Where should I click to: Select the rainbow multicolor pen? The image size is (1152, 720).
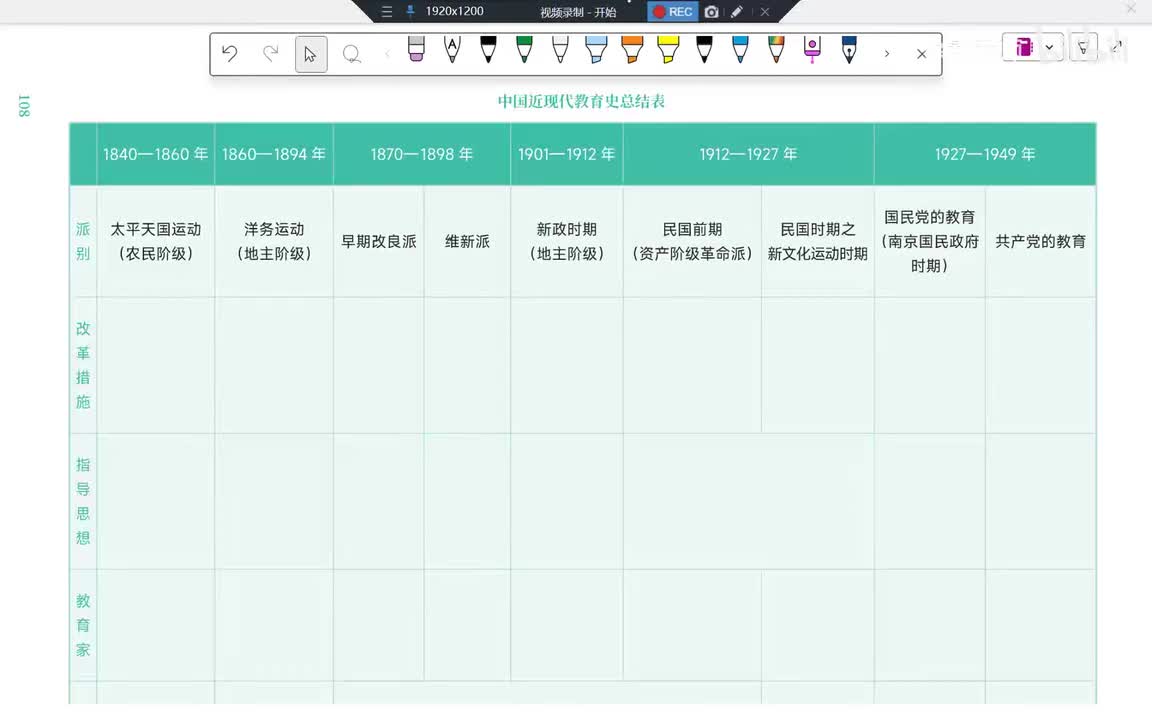tap(776, 49)
